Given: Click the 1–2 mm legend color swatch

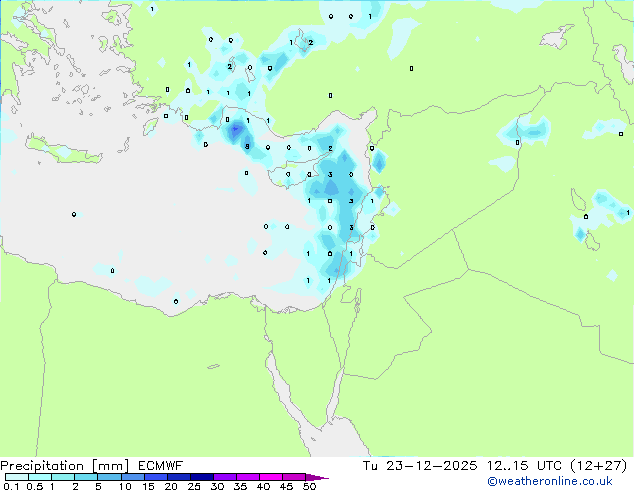Looking at the screenshot, I should point(63,477).
